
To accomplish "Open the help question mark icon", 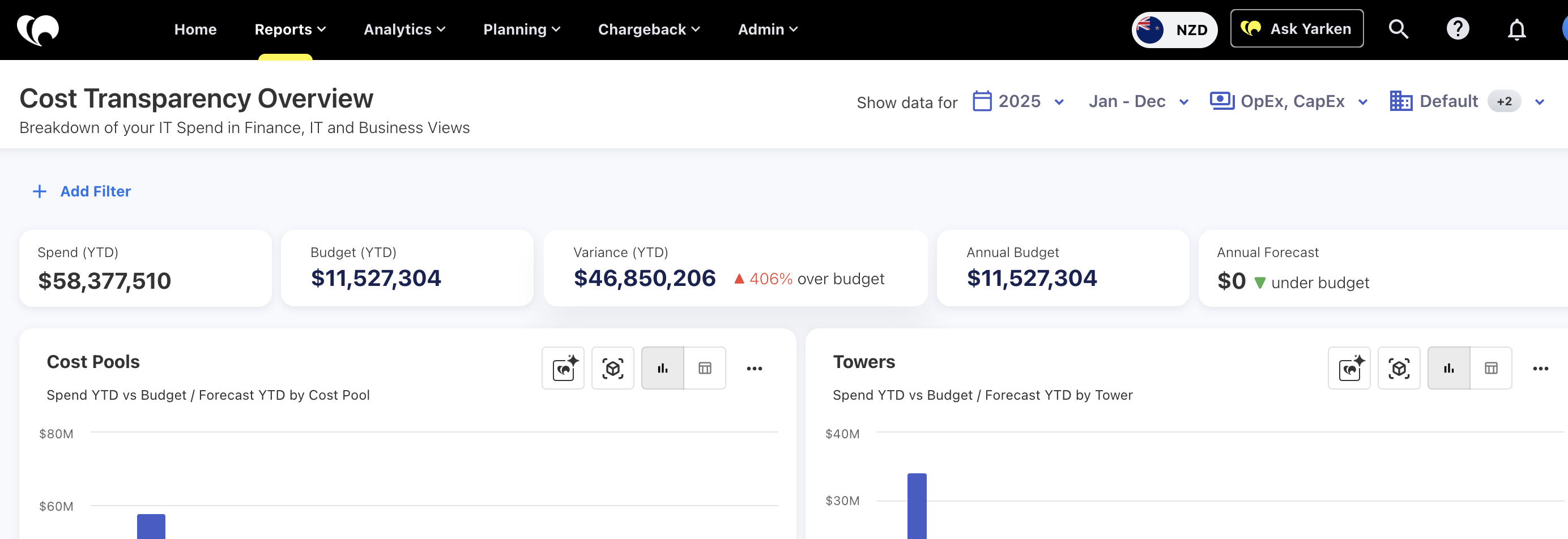I will (x=1457, y=29).
